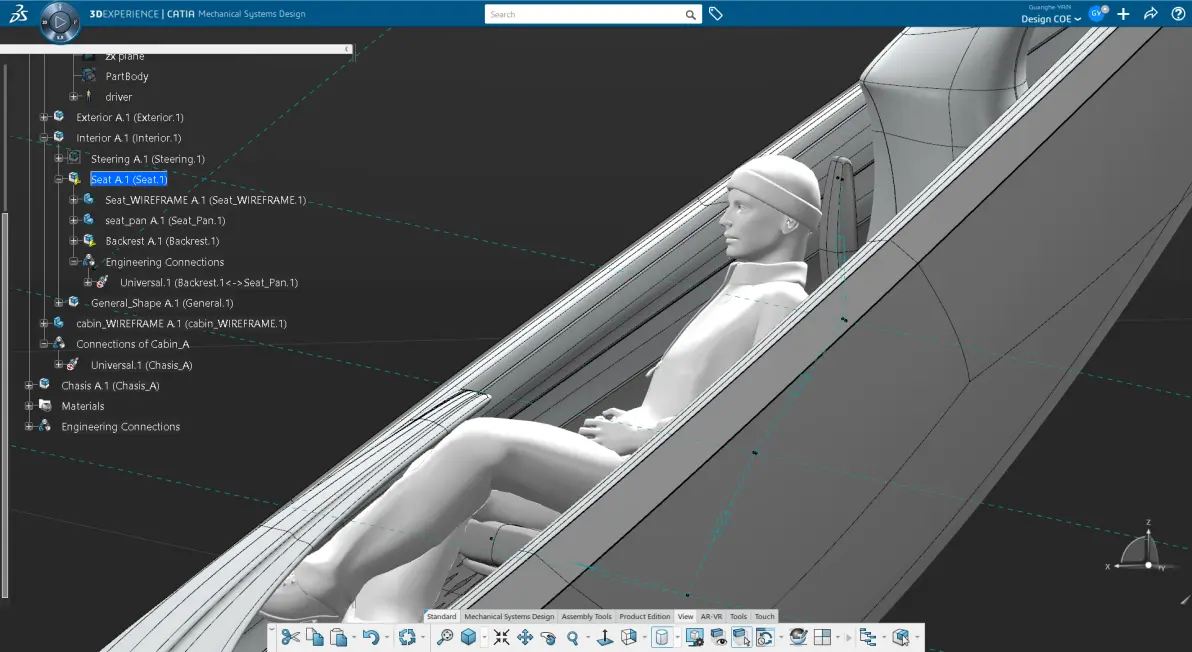Toggle the hide/show eye tool

pos(718,637)
